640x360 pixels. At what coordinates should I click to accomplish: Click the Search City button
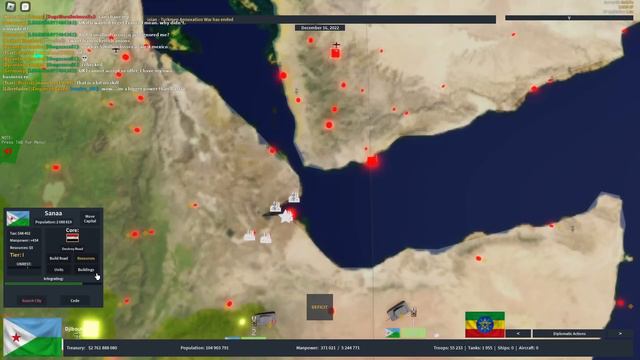tap(32, 300)
